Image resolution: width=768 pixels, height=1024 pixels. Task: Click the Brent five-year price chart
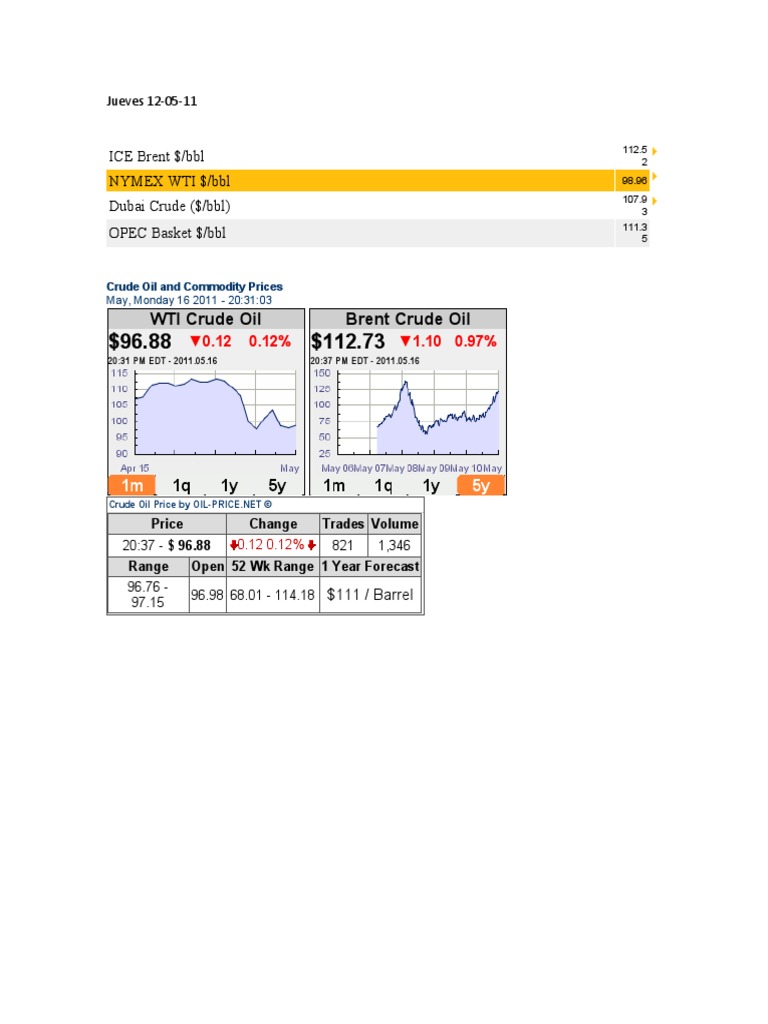click(418, 413)
